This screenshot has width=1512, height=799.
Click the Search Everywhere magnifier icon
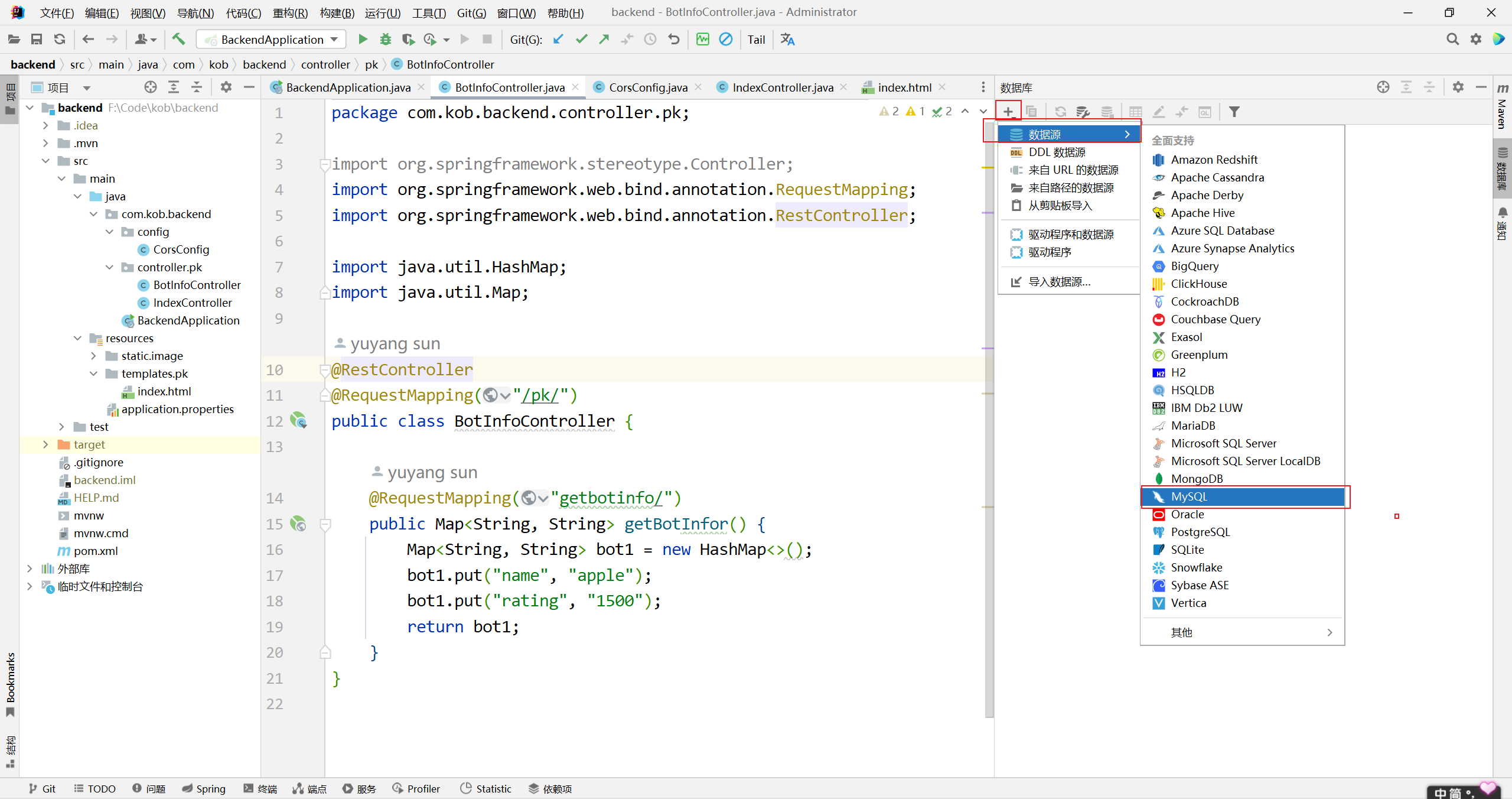(1452, 40)
